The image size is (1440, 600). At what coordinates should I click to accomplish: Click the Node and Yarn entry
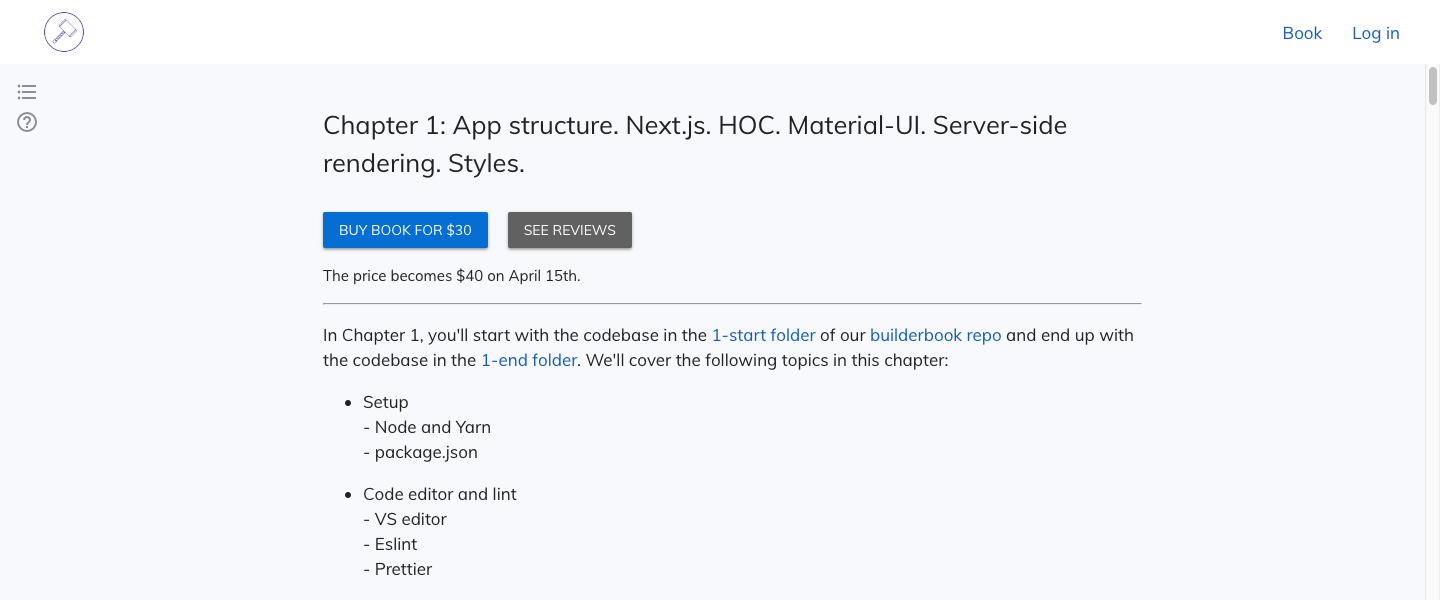pyautogui.click(x=427, y=427)
